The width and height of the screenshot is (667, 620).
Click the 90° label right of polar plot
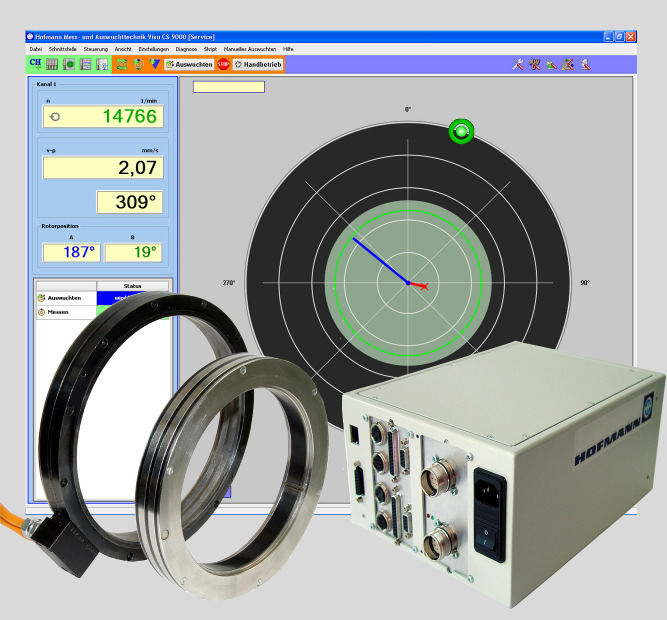[x=585, y=283]
